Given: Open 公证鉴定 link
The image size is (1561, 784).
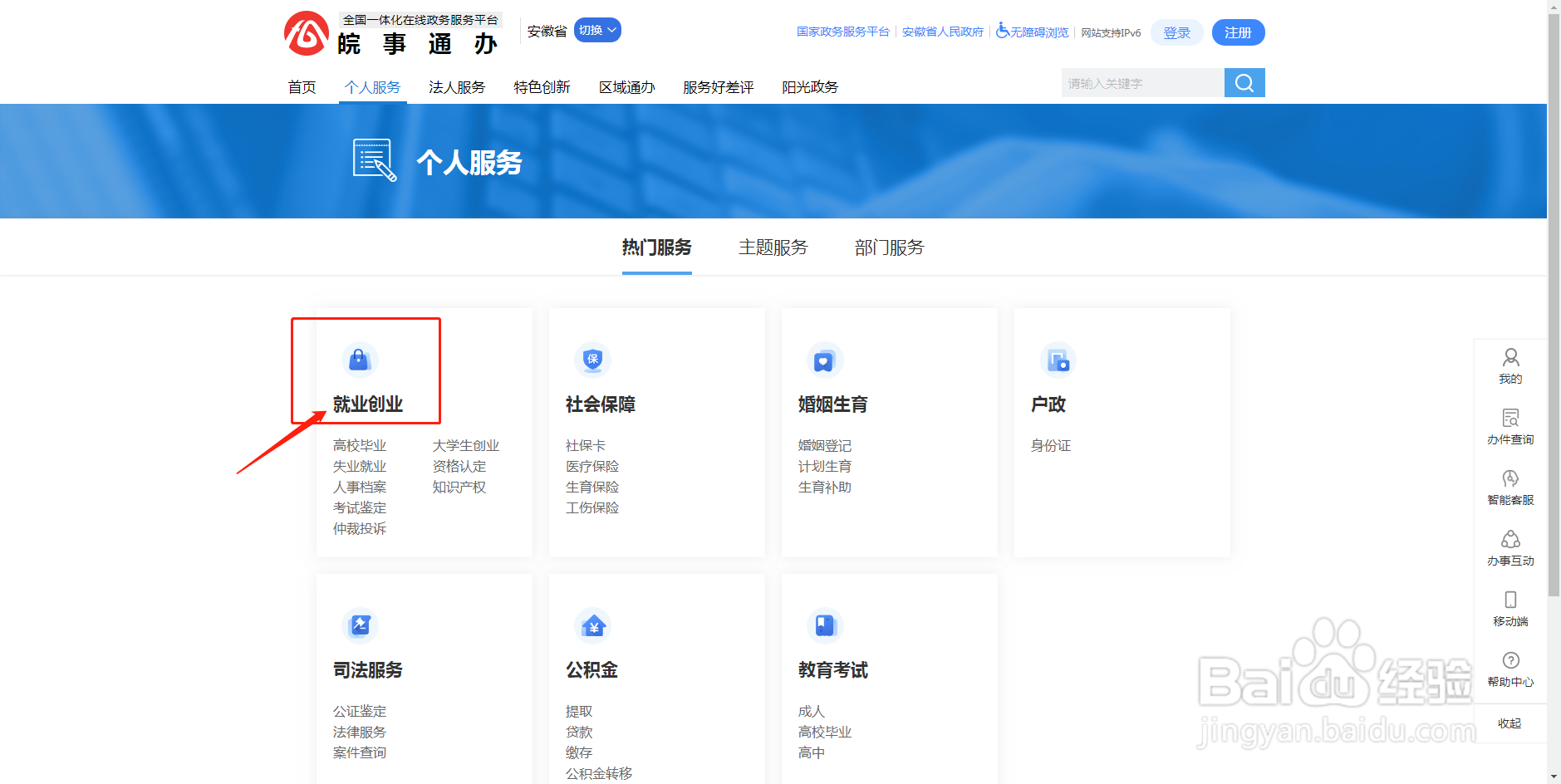Looking at the screenshot, I should coord(360,712).
